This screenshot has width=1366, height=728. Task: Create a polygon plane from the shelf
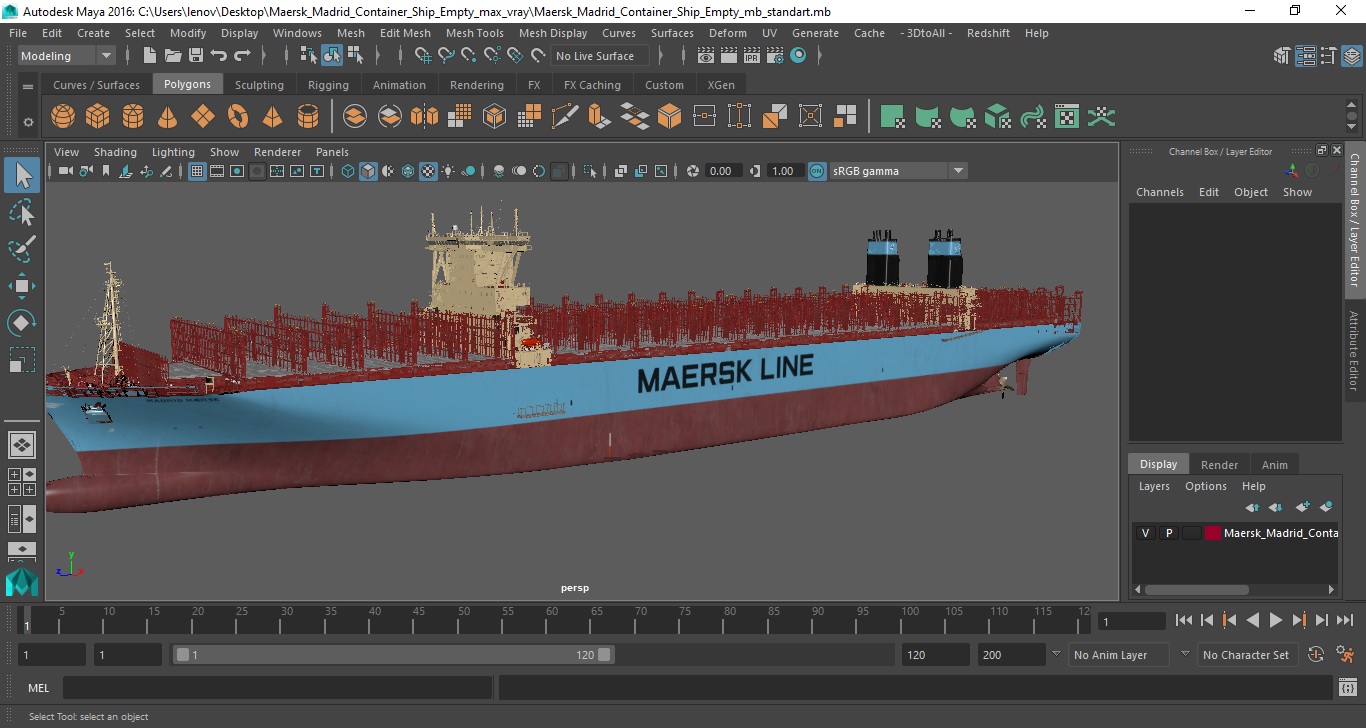(x=203, y=117)
